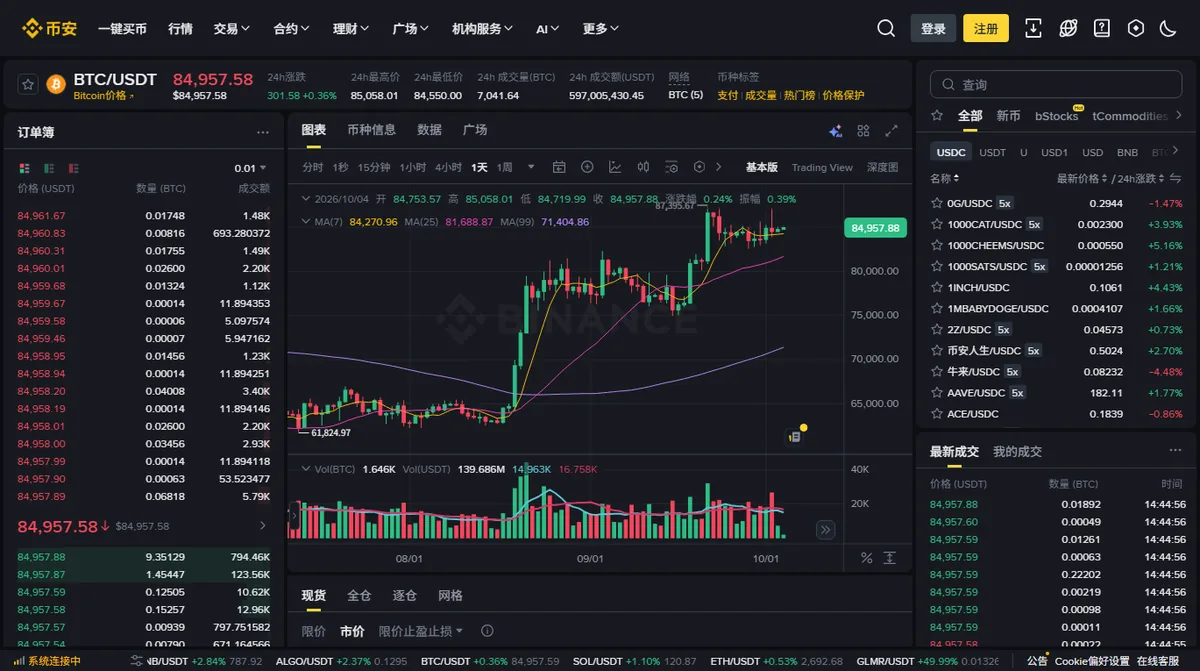
Task: Open the 更多 navigation dropdown
Action: click(601, 29)
